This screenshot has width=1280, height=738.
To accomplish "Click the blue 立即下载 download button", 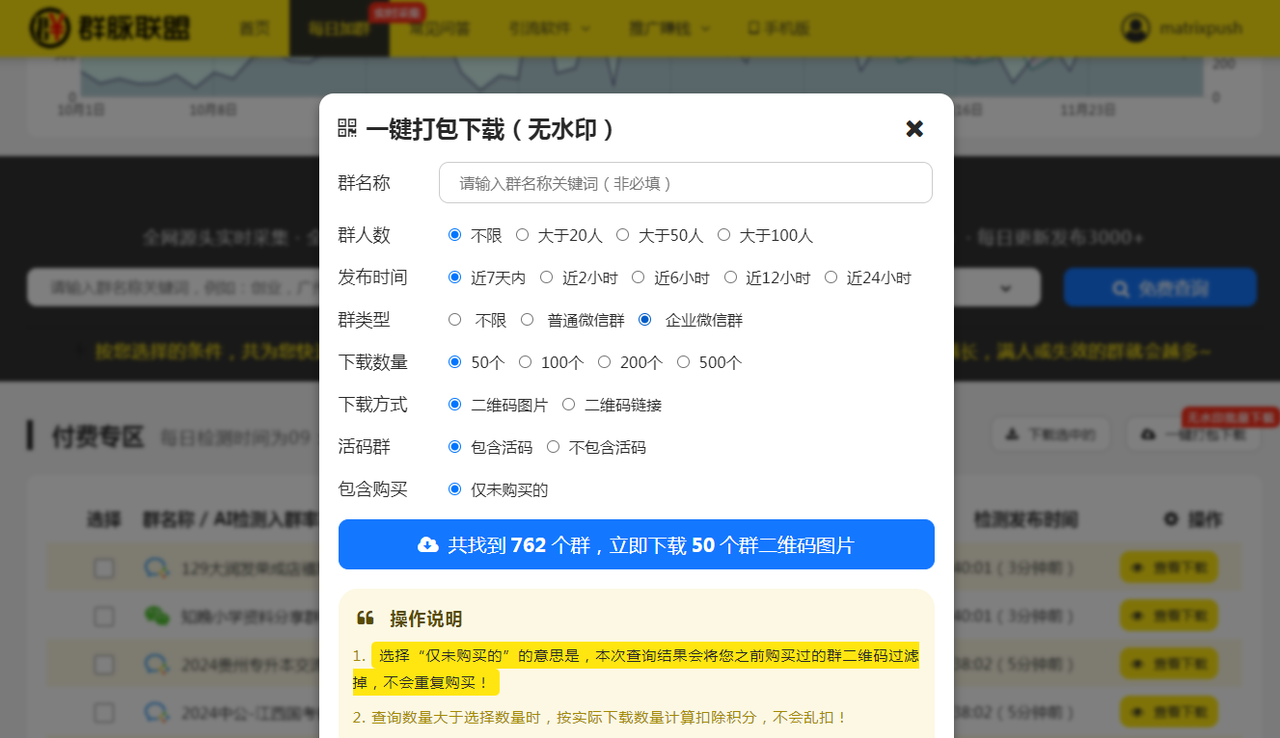I will [636, 544].
